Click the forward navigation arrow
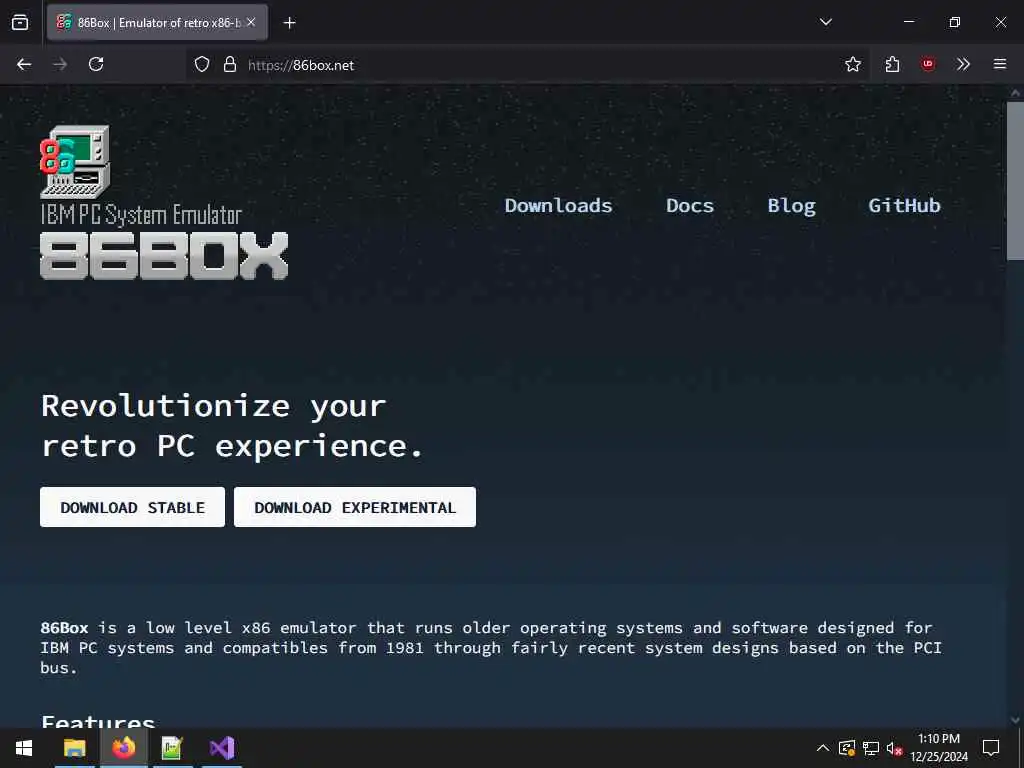The width and height of the screenshot is (1024, 768). [60, 64]
